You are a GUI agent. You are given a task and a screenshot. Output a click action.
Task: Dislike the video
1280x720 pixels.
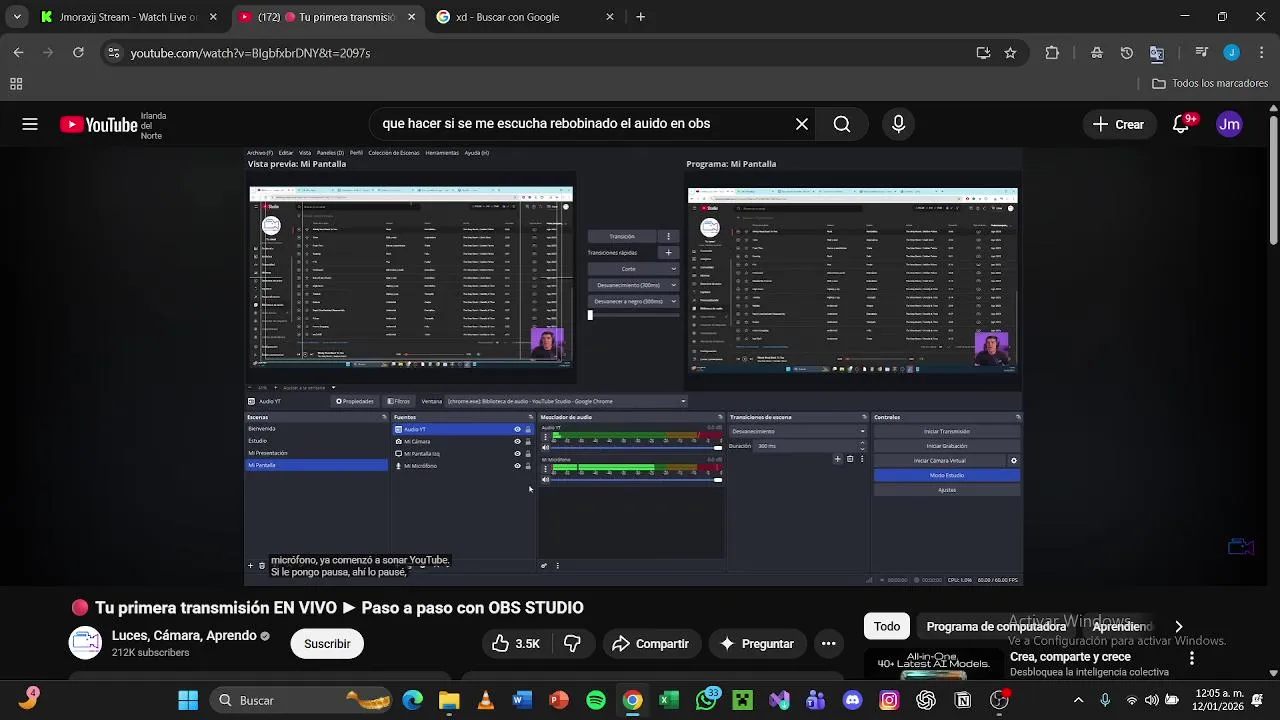573,644
